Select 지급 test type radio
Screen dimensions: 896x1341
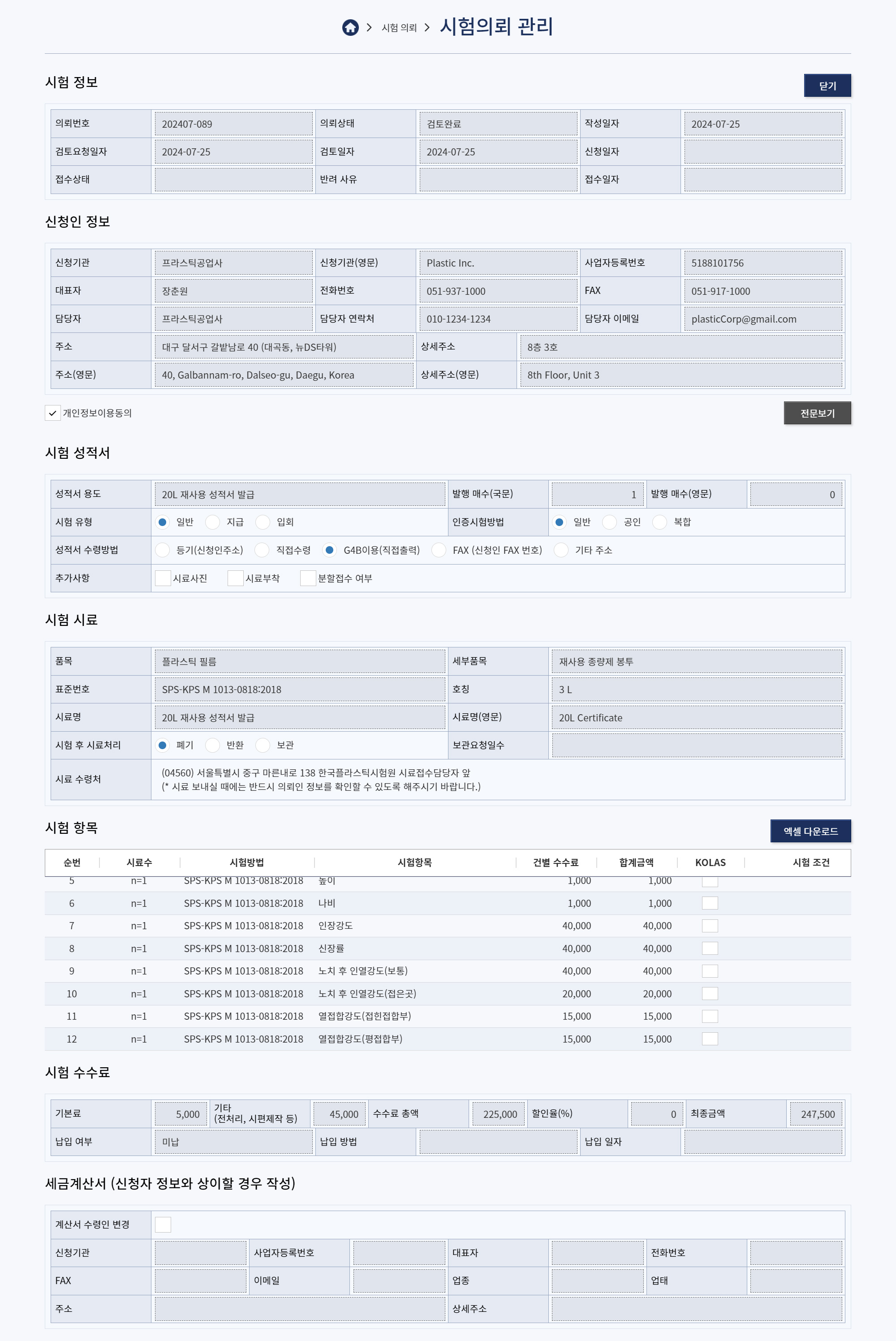(212, 522)
